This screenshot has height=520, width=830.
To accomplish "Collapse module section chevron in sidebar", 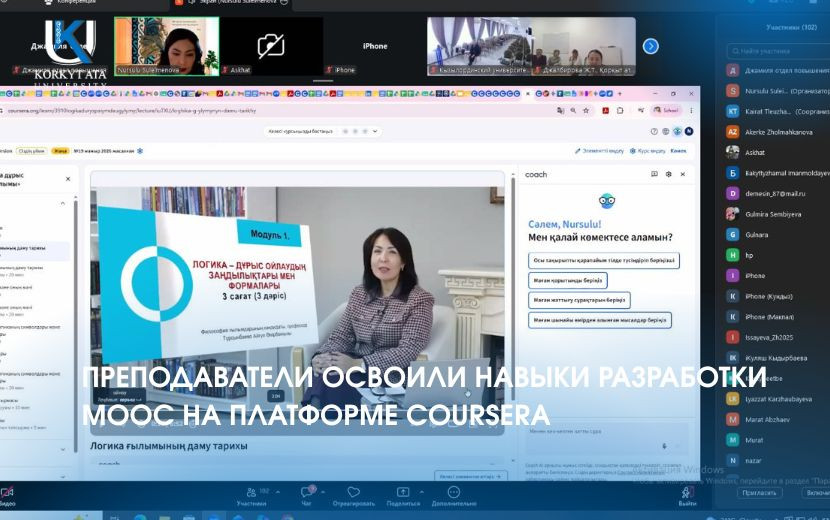I will pos(63,203).
